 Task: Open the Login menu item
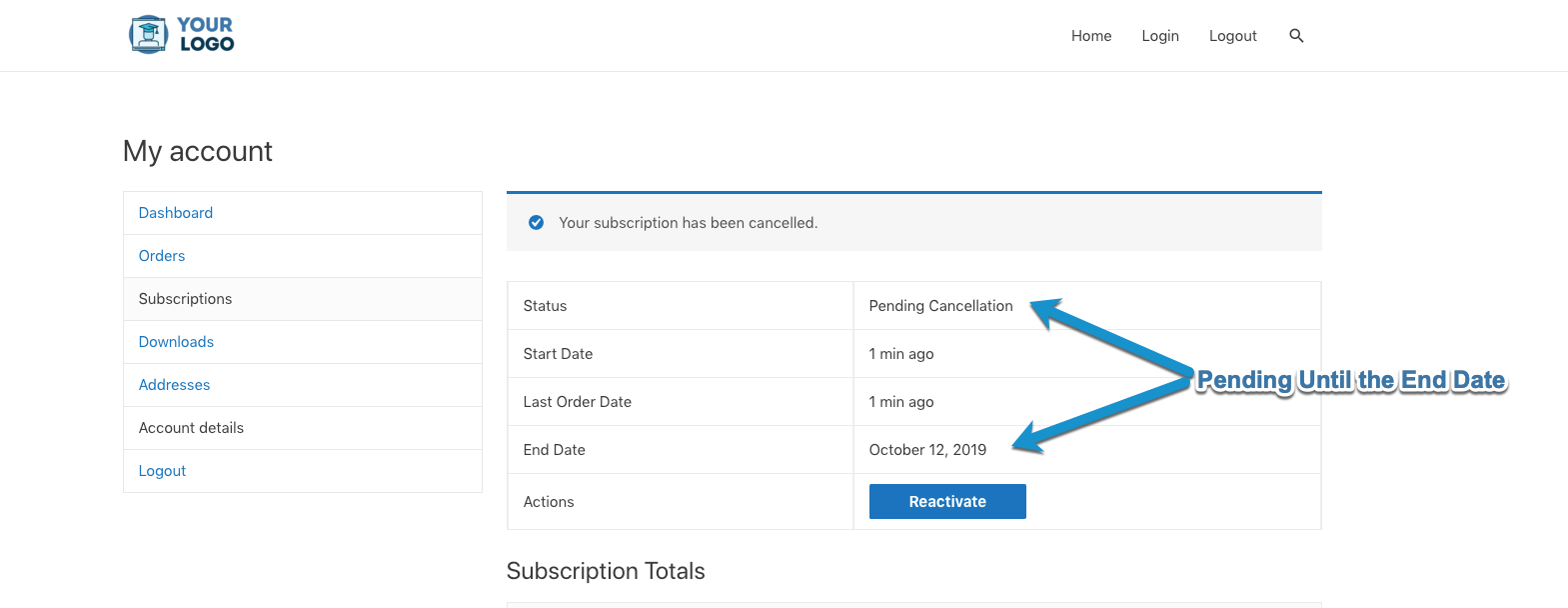click(1160, 36)
